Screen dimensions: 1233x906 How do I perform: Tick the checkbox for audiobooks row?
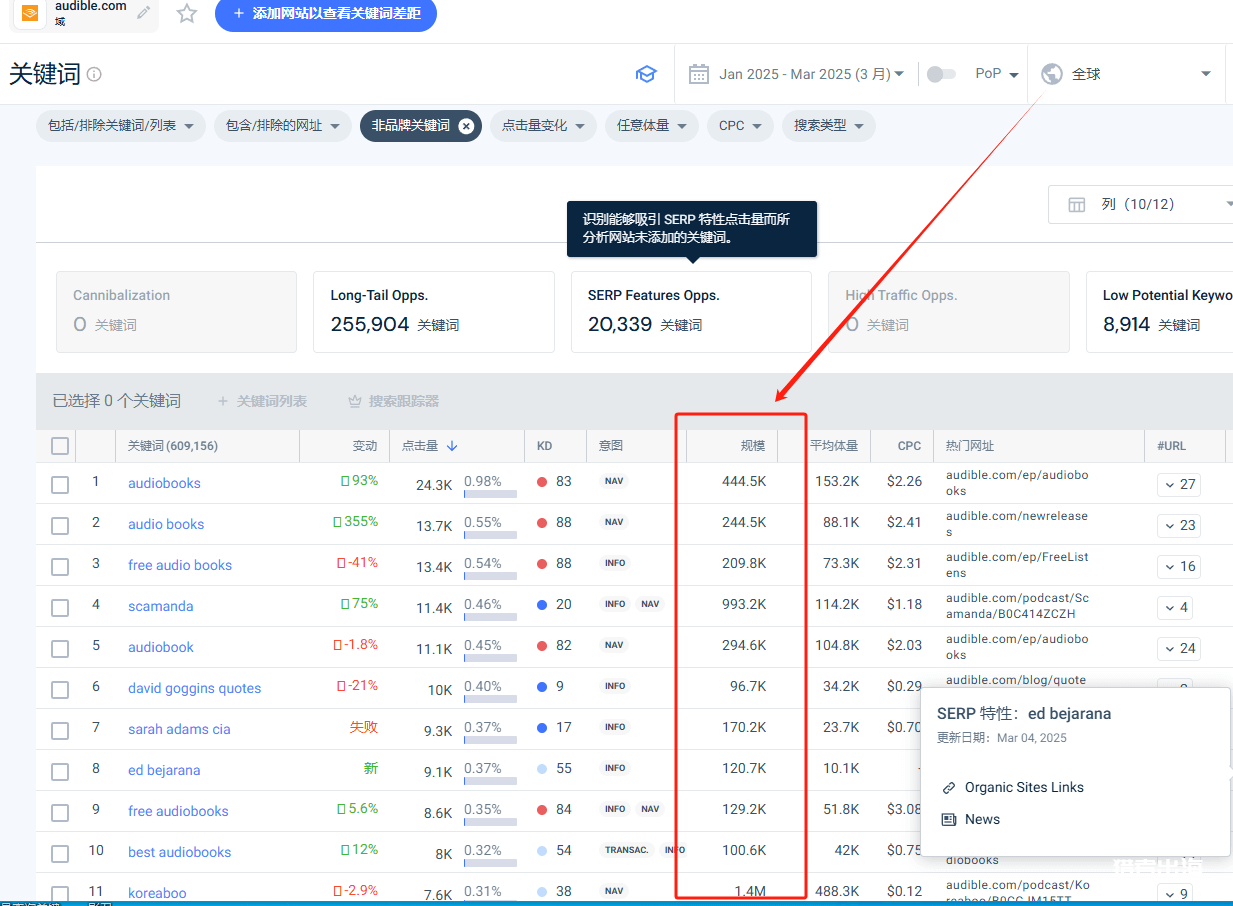60,485
